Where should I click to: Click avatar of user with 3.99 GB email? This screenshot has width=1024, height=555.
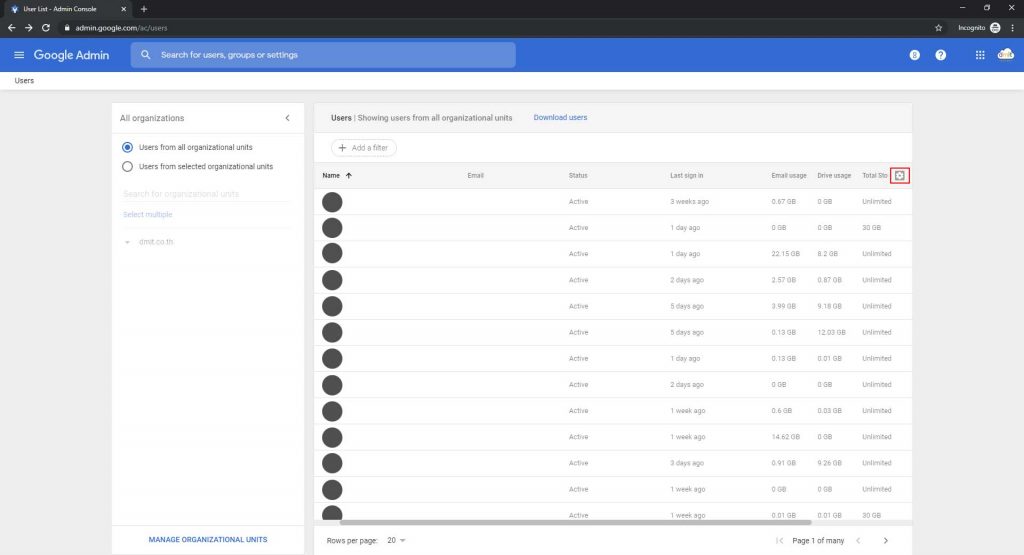332,306
